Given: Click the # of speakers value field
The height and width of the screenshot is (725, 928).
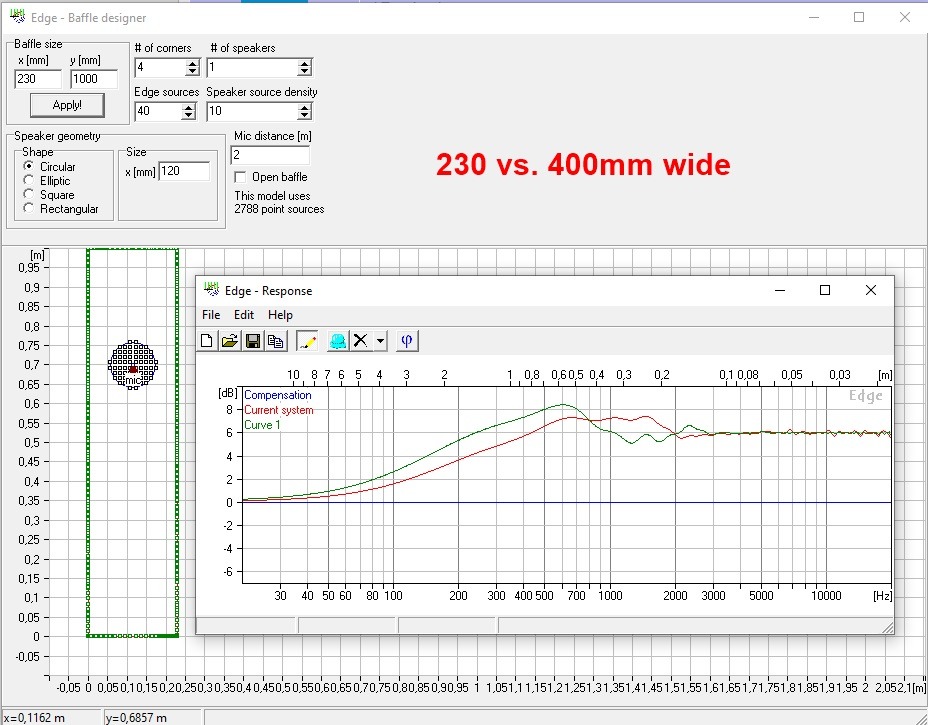Looking at the screenshot, I should [252, 67].
